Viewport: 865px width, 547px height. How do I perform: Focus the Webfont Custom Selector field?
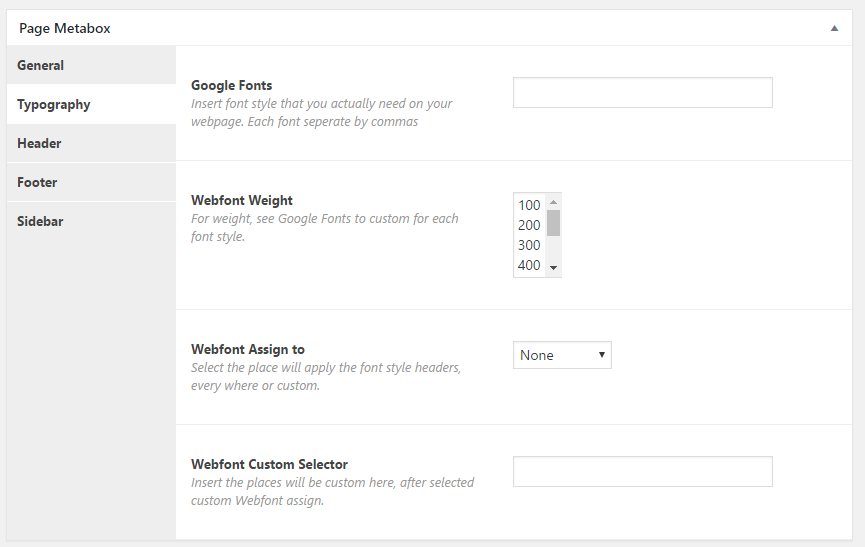coord(643,471)
